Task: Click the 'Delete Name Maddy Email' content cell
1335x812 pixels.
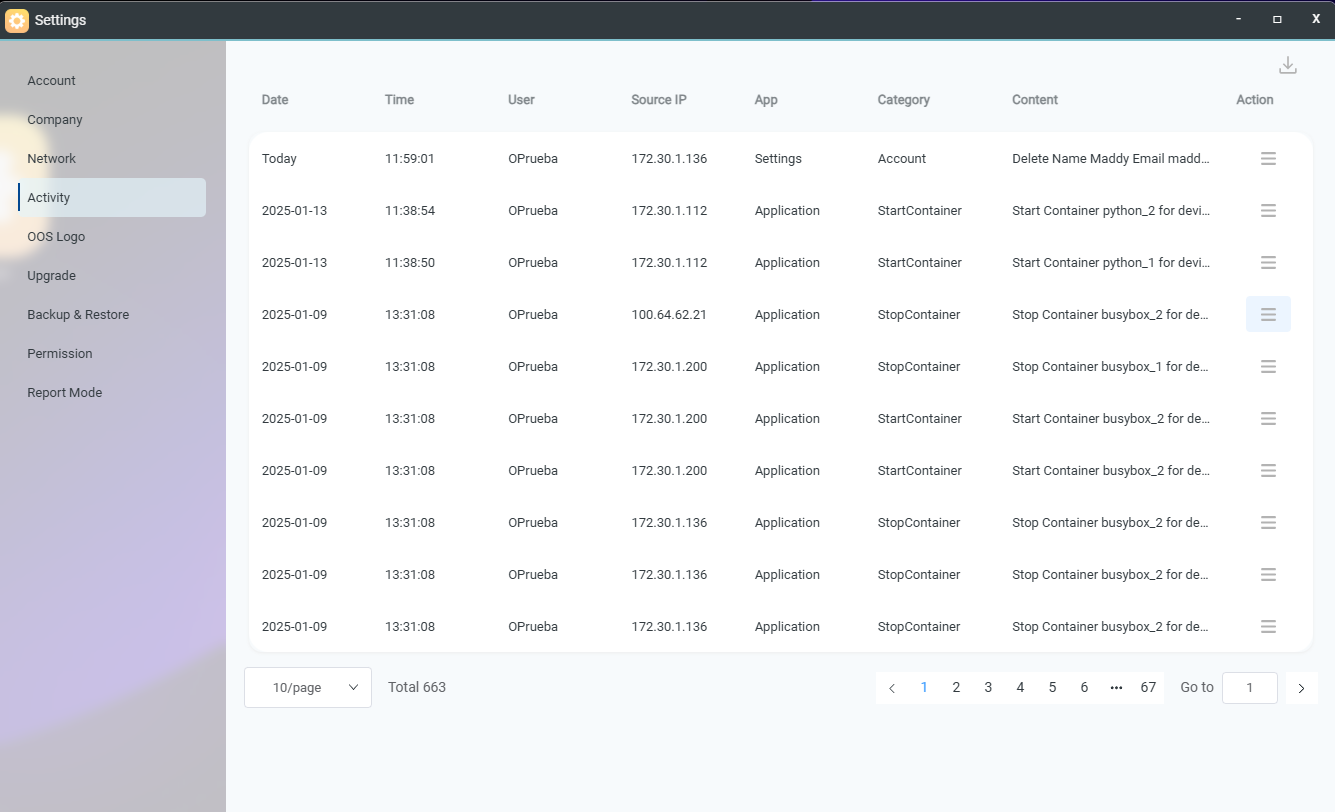Action: [x=1111, y=158]
